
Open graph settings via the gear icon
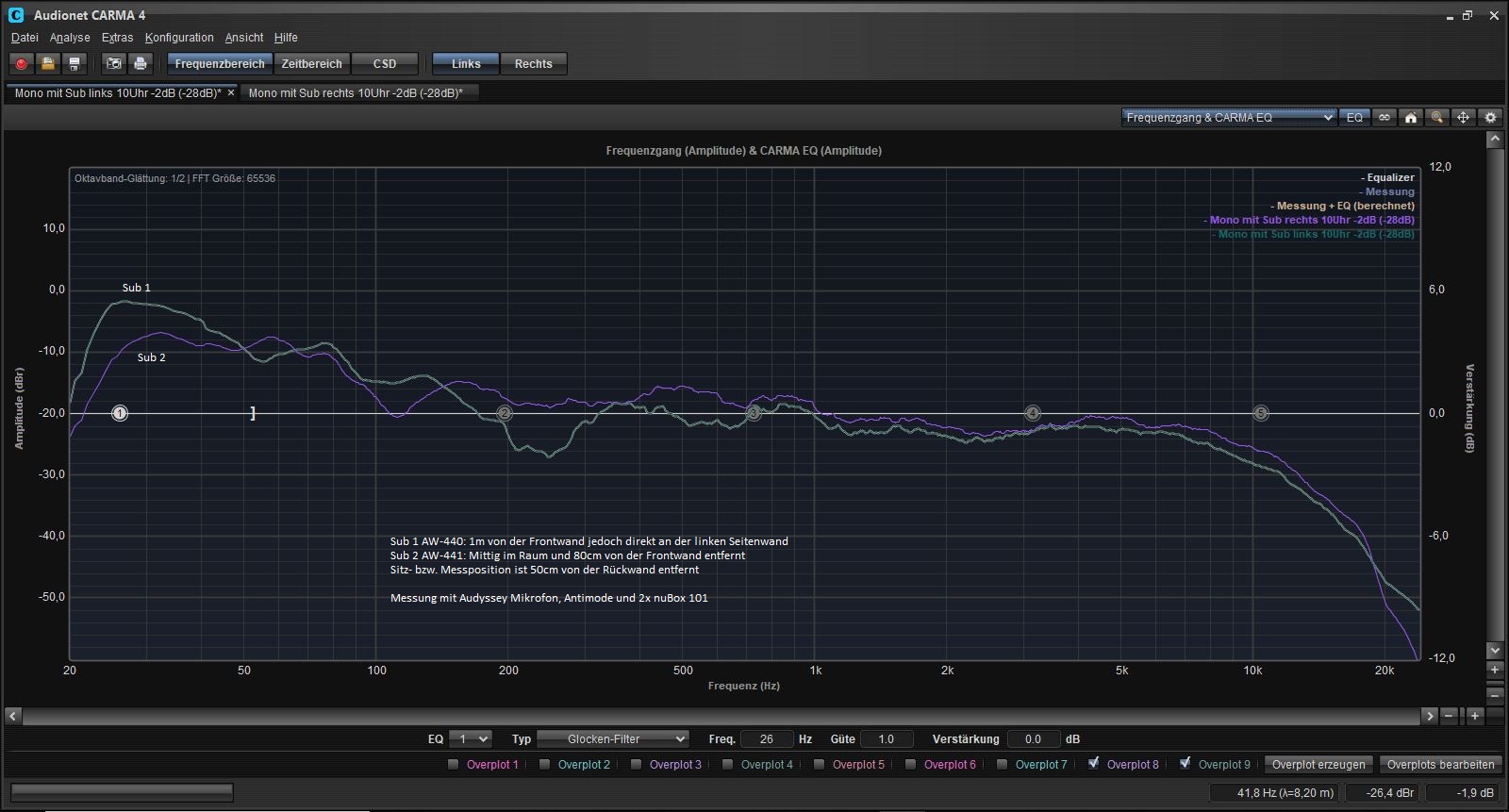click(x=1490, y=118)
